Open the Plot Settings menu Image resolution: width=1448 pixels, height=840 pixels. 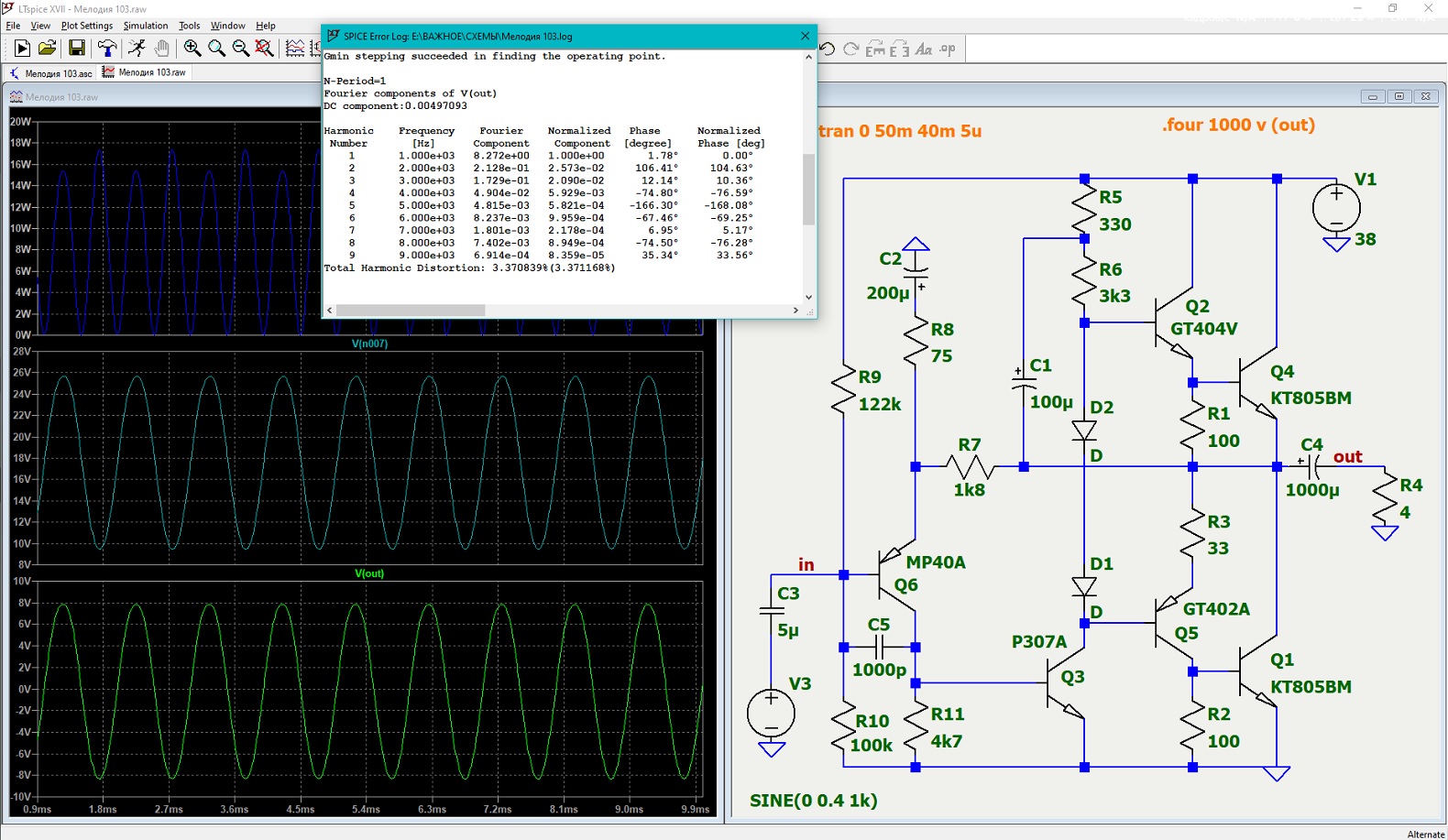click(87, 26)
